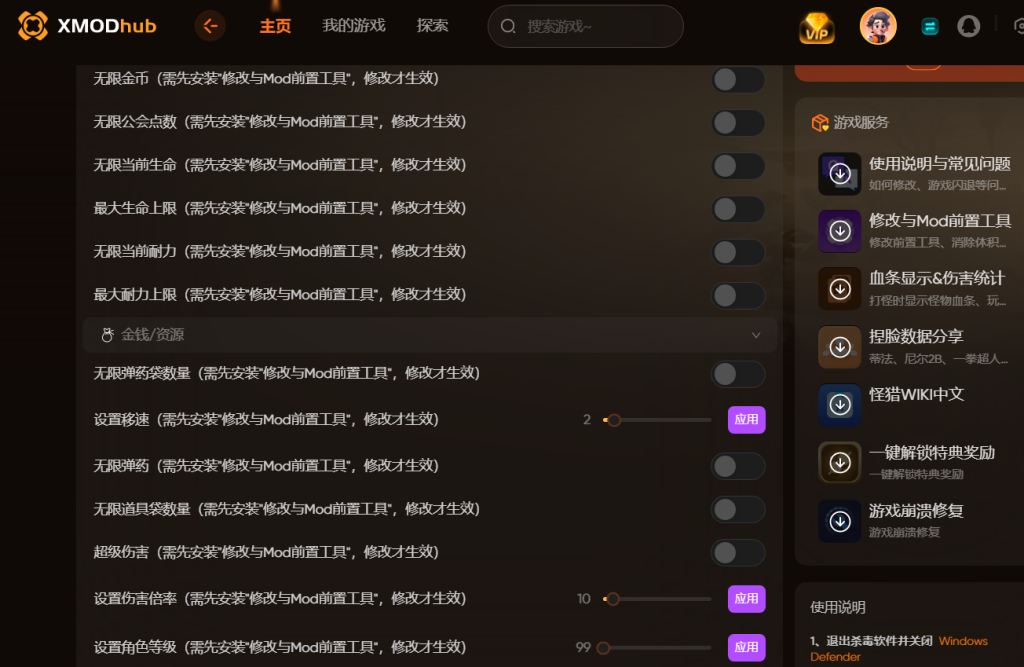Open the user avatar profile

click(x=878, y=26)
